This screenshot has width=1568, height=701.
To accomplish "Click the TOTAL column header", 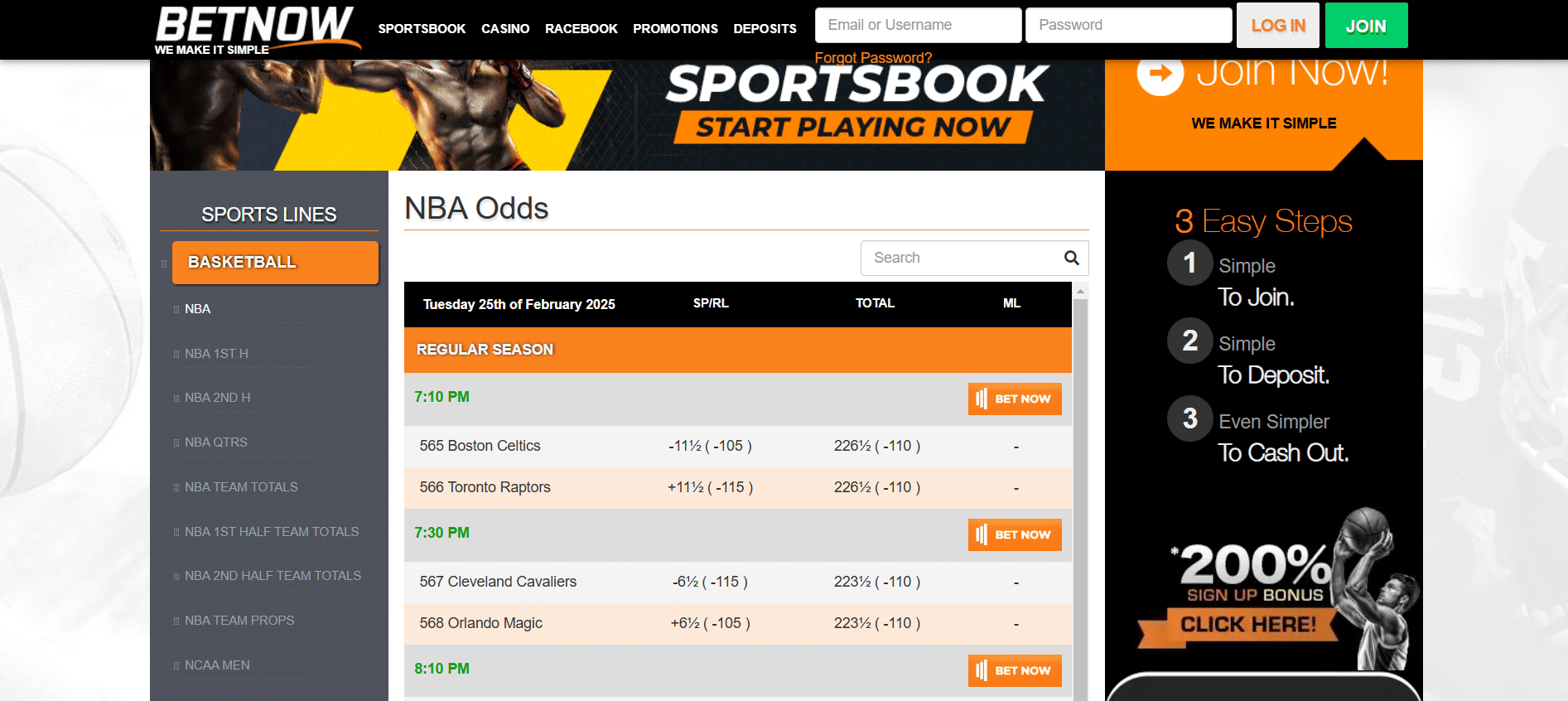I will (875, 303).
